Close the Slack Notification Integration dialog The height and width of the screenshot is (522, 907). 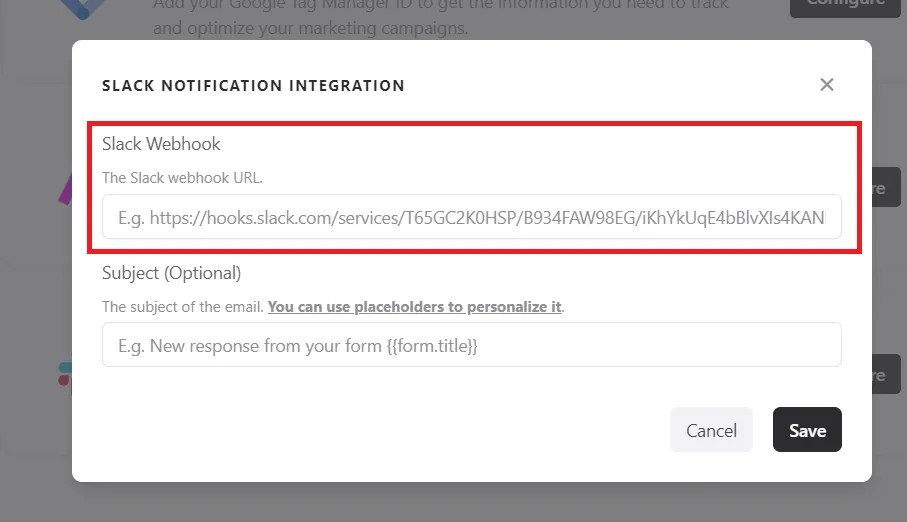pyautogui.click(x=827, y=84)
